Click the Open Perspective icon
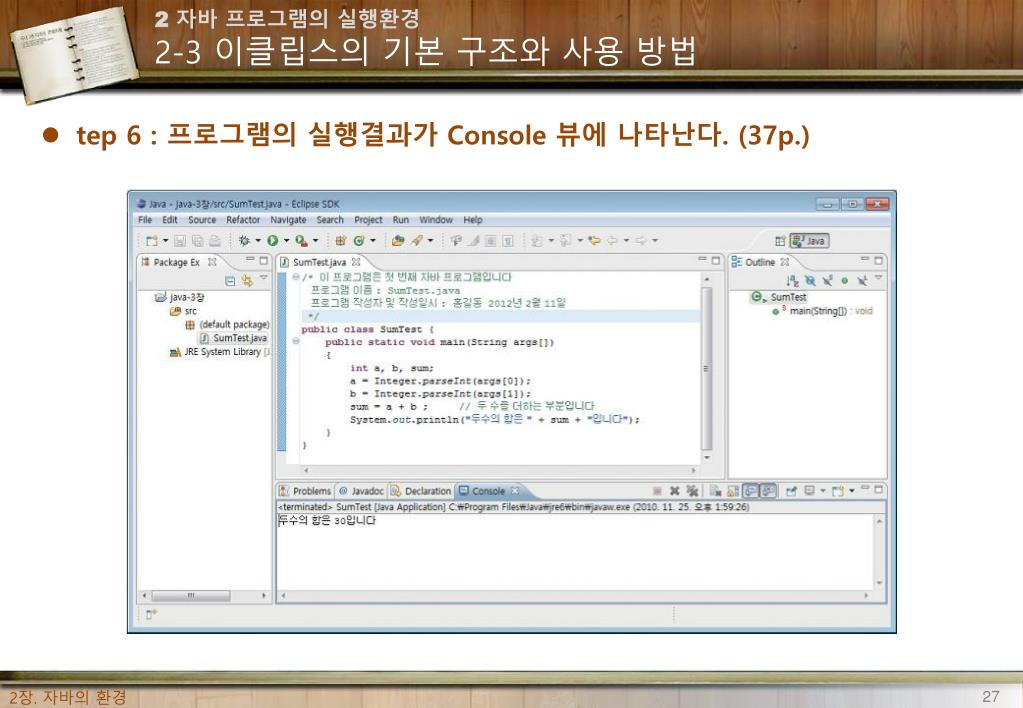The image size is (1023, 708). 780,241
